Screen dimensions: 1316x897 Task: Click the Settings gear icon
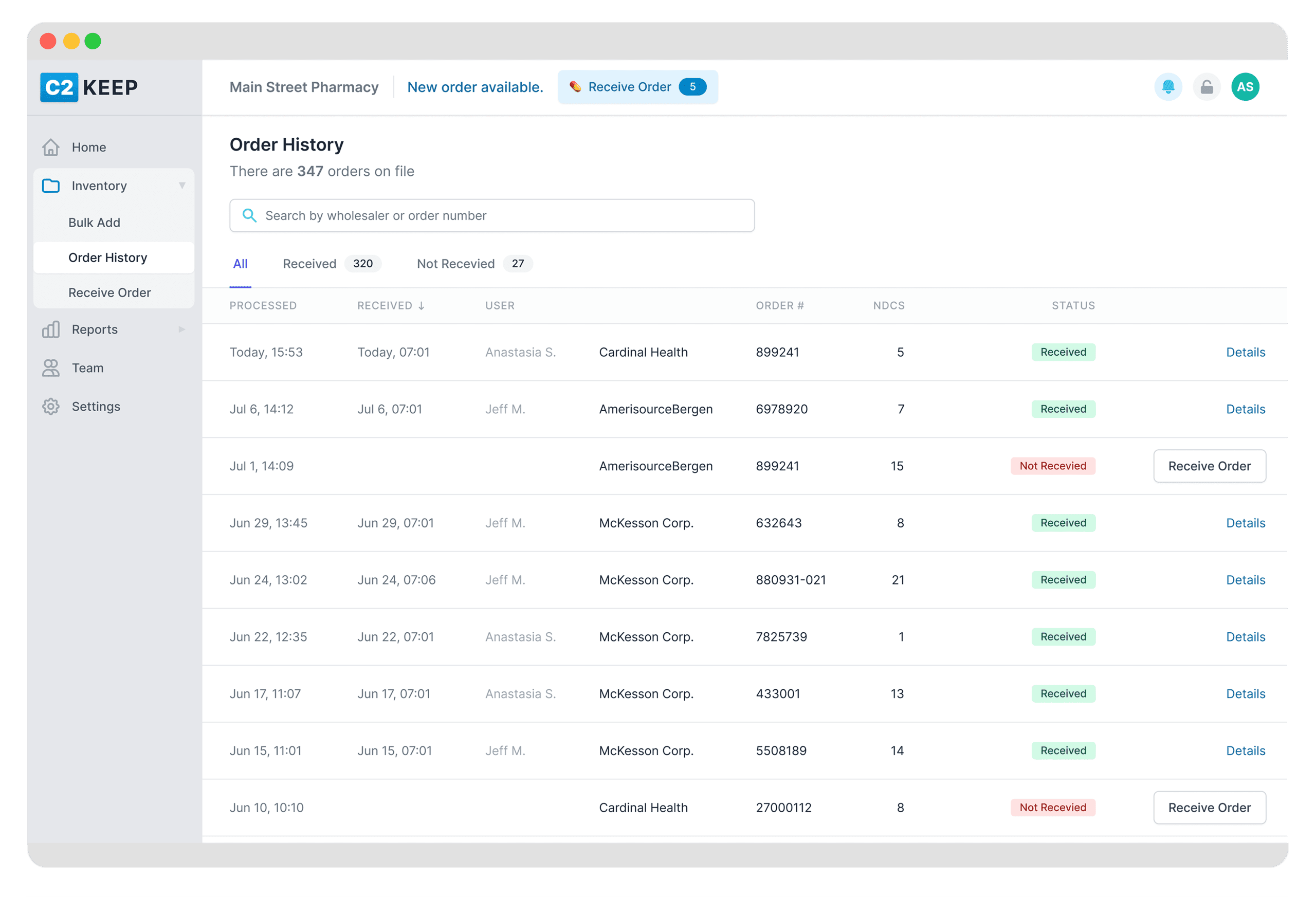[x=51, y=407]
